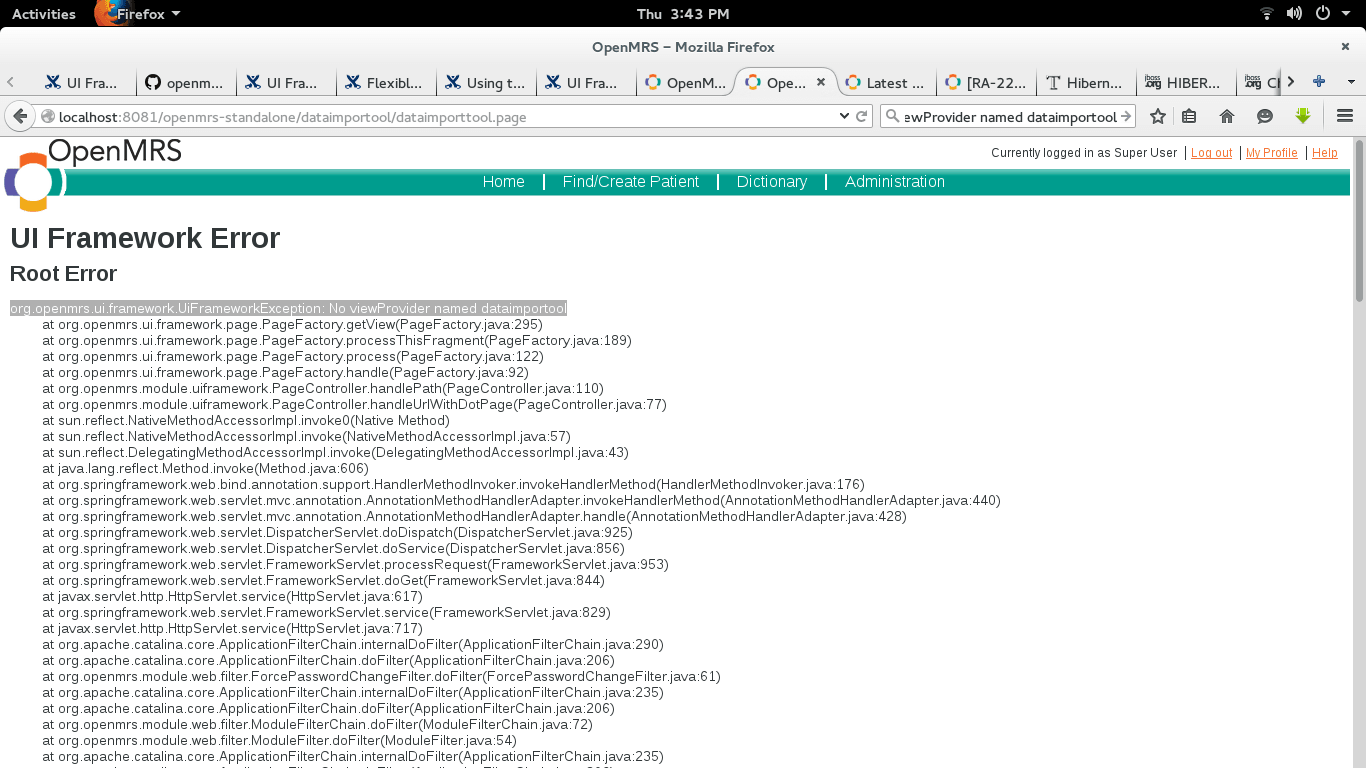Screen dimensions: 1366x768
Task: Click the Log out link
Action: [1211, 153]
